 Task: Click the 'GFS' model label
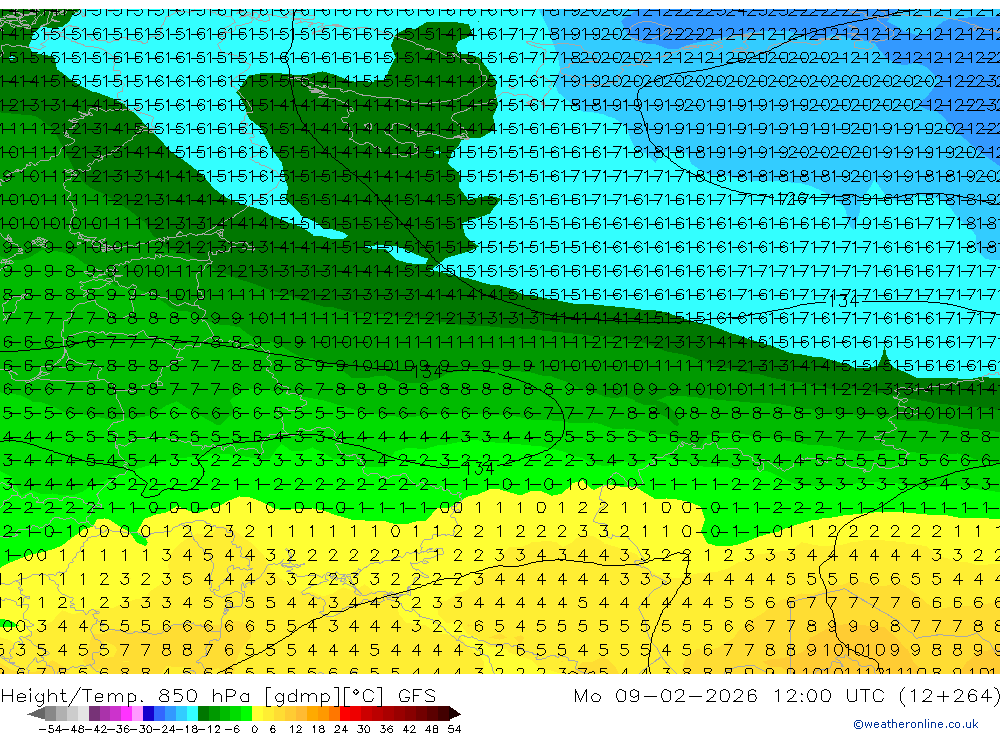(x=416, y=696)
